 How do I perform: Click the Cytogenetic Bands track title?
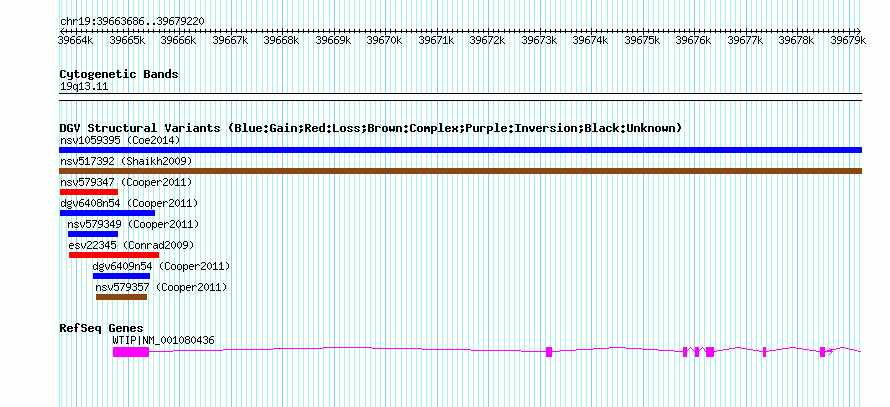[119, 74]
